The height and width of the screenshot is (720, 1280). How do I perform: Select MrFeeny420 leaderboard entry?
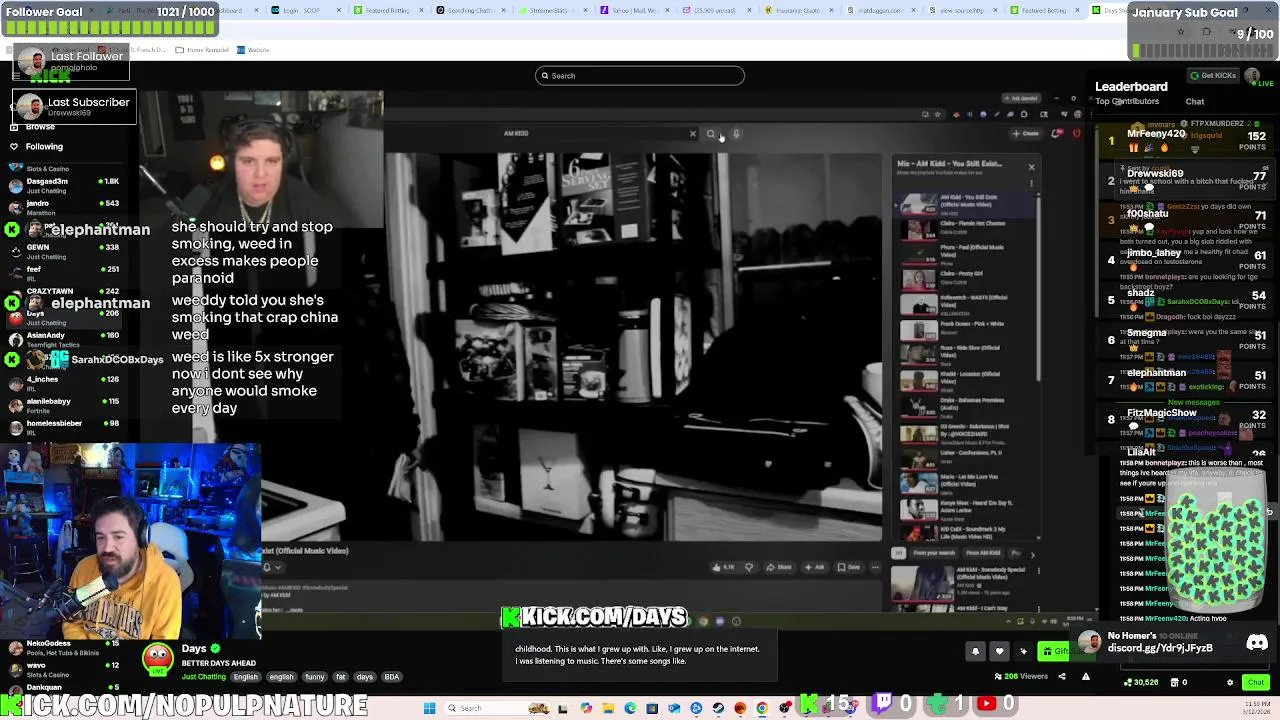[1185, 140]
